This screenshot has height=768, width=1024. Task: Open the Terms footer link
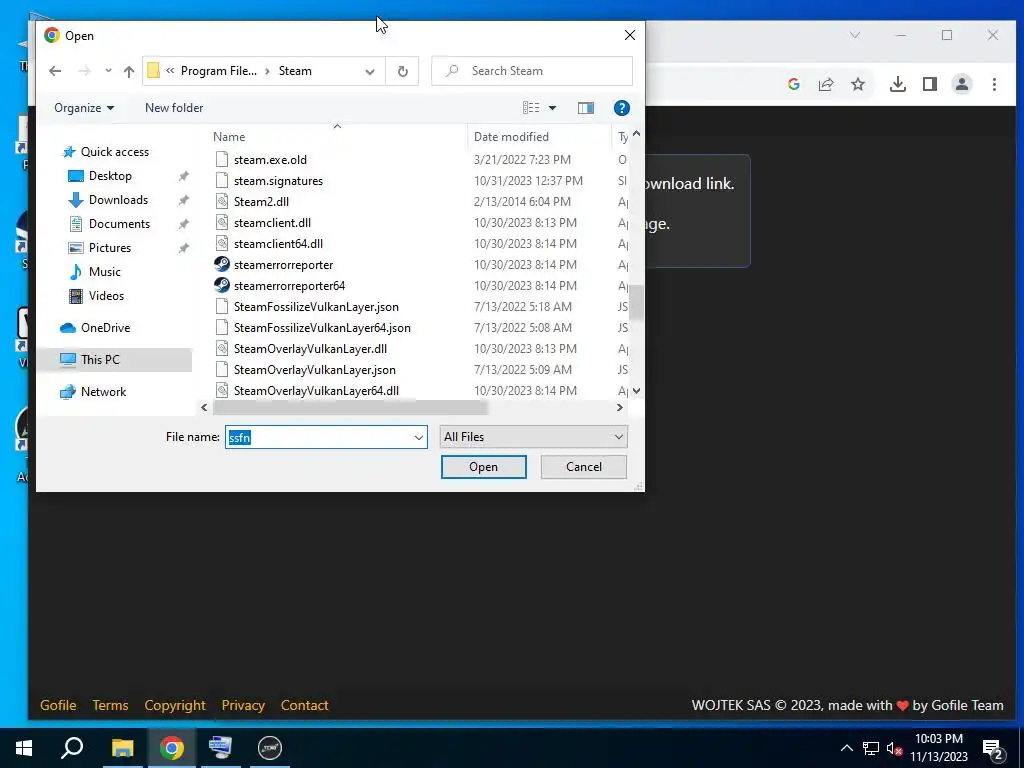[110, 705]
